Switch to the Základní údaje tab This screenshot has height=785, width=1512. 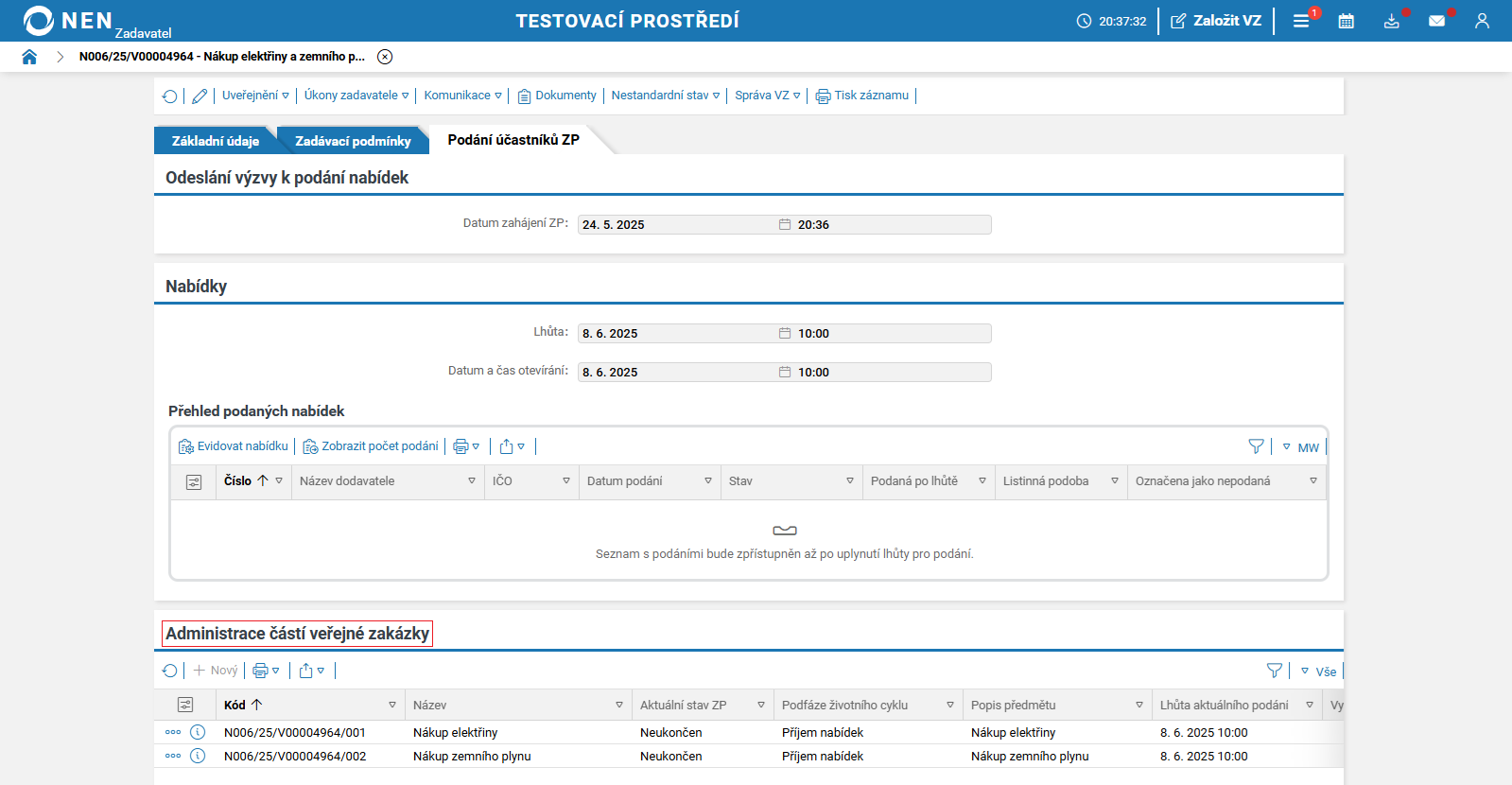[215, 141]
